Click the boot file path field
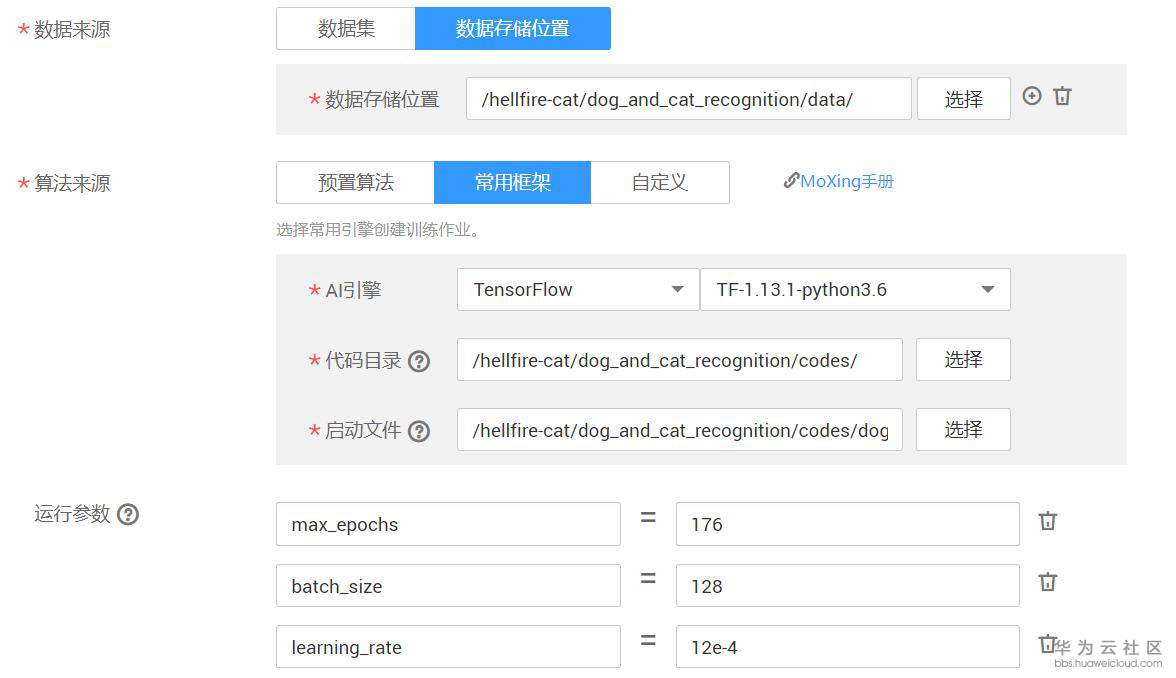The image size is (1176, 678). 680,430
